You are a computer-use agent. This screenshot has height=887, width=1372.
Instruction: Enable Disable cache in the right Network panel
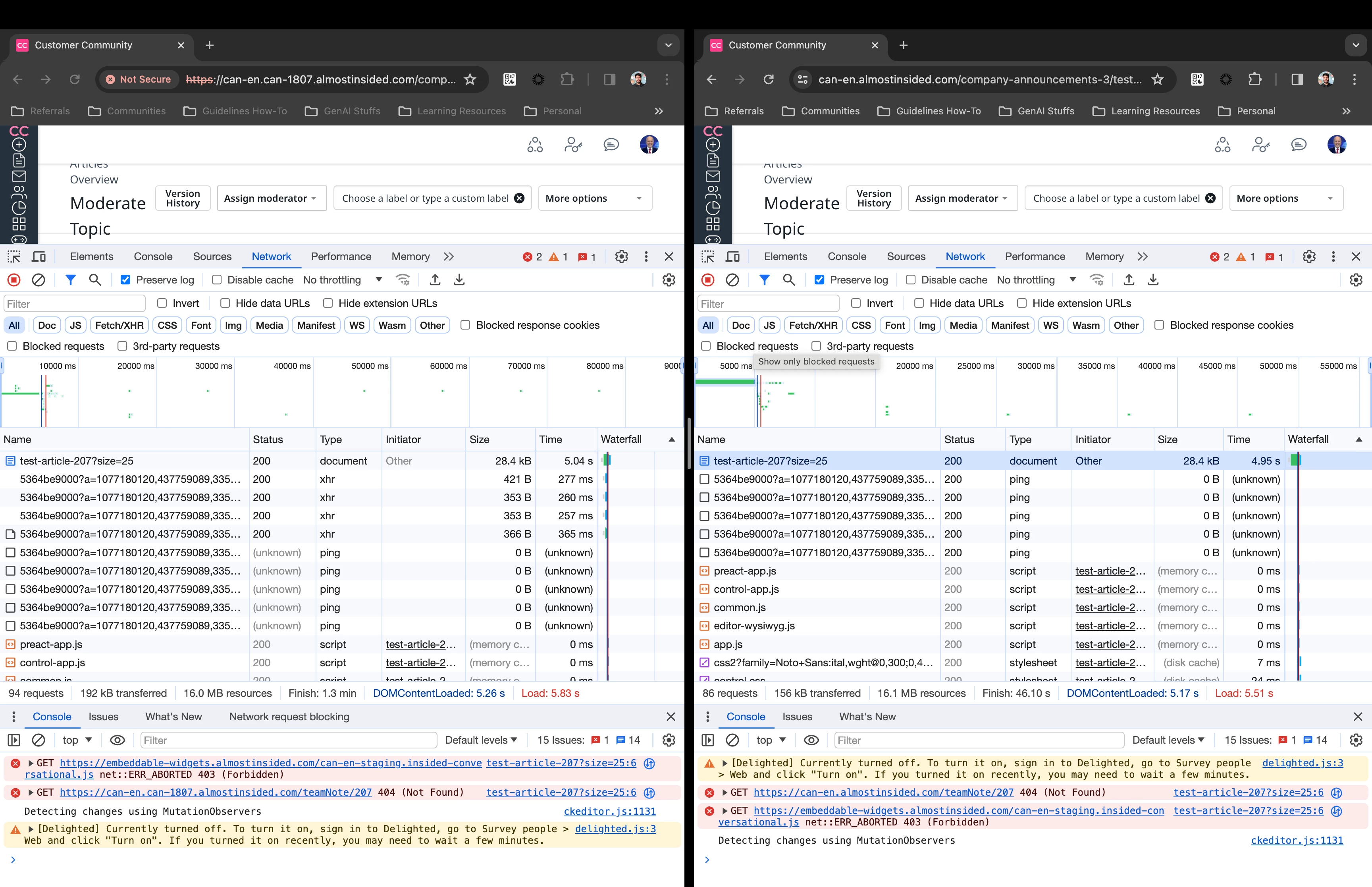(x=911, y=280)
